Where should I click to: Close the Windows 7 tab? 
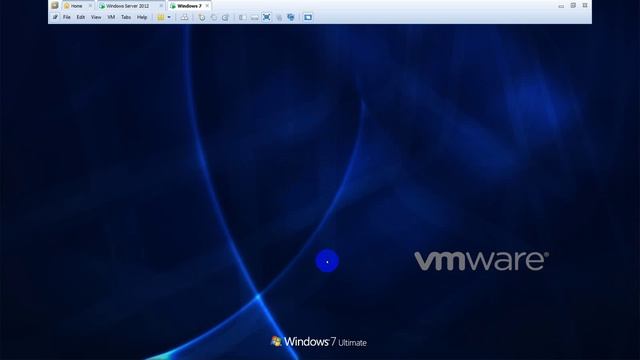coord(207,6)
